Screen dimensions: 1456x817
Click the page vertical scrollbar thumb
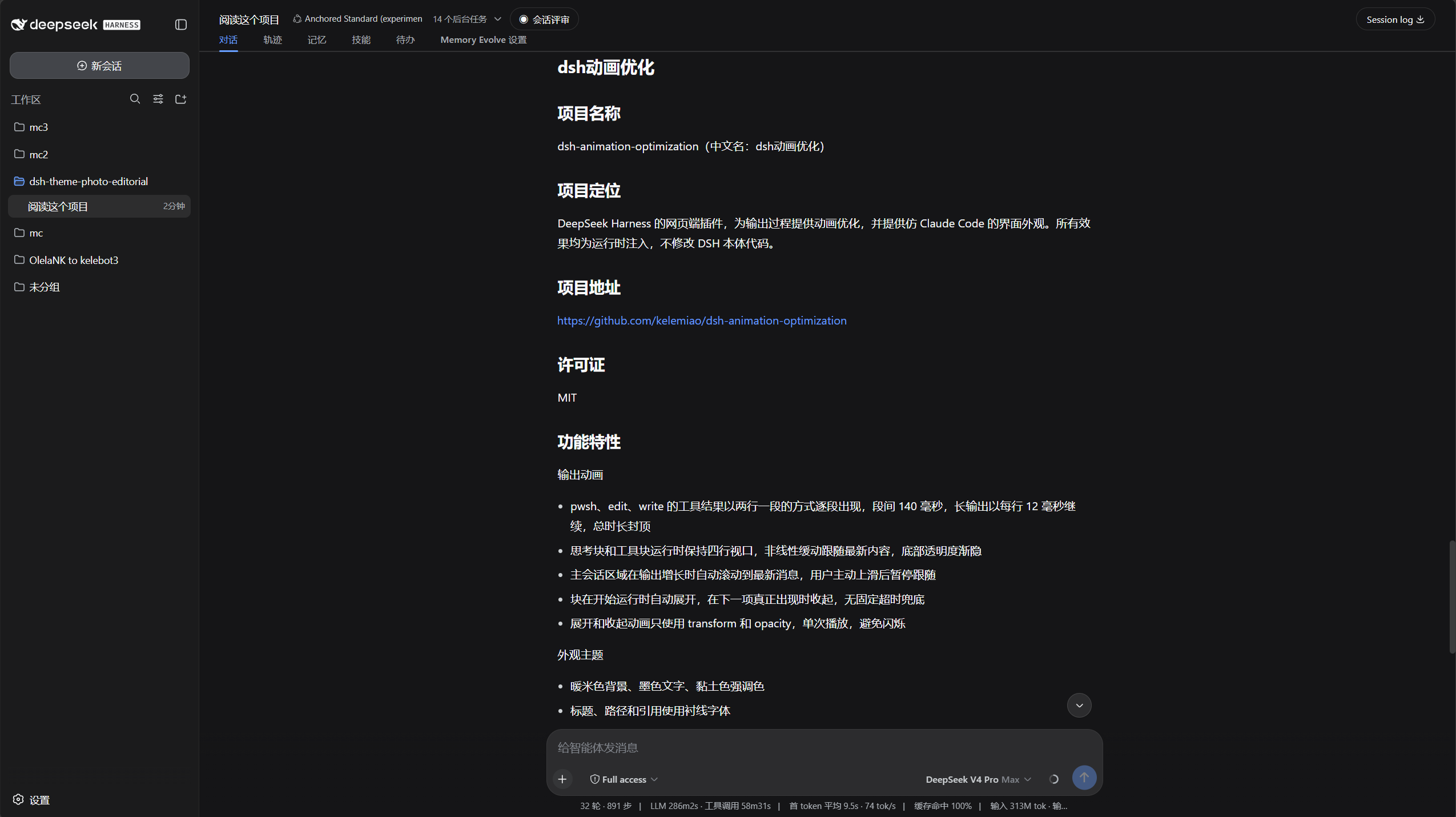1452,597
